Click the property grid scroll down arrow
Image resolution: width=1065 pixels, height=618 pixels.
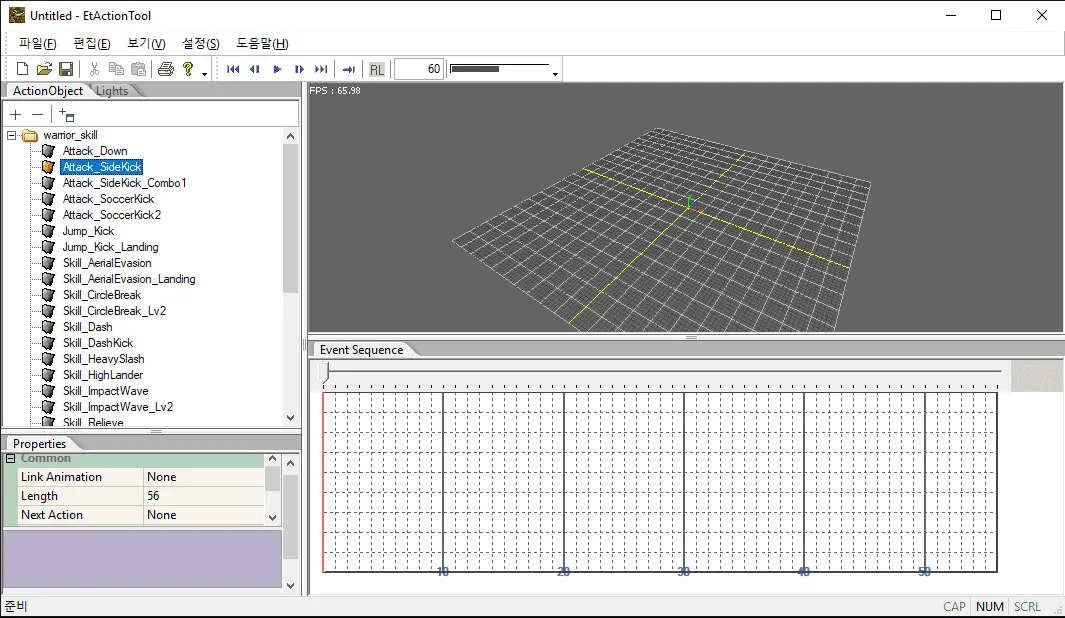pos(272,517)
